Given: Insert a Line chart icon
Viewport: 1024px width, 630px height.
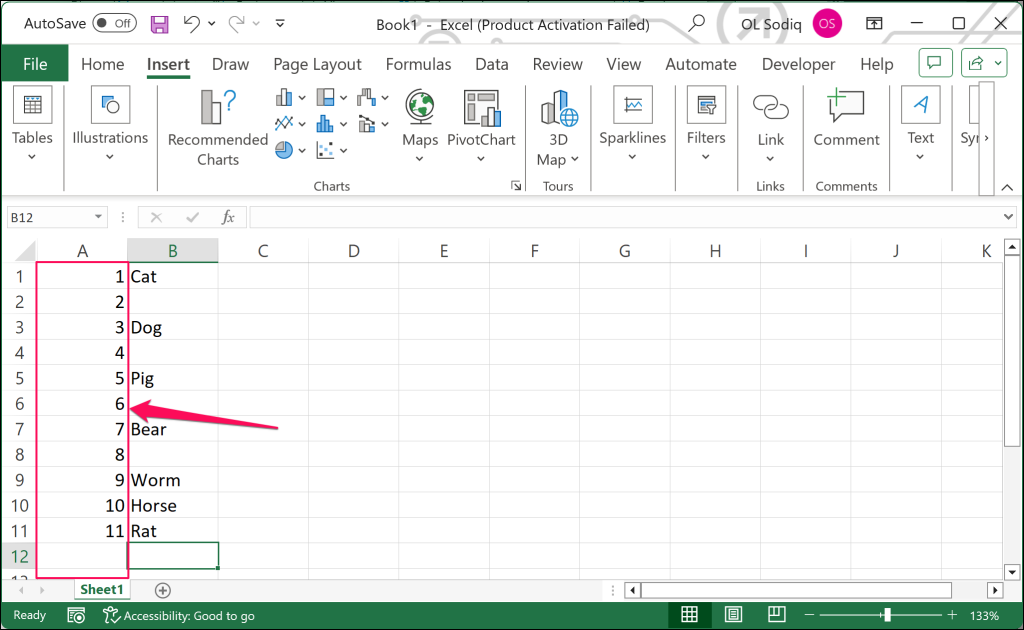Looking at the screenshot, I should (283, 123).
